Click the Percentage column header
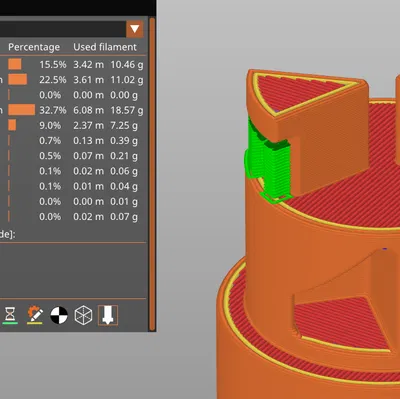This screenshot has width=400, height=399. click(x=34, y=47)
